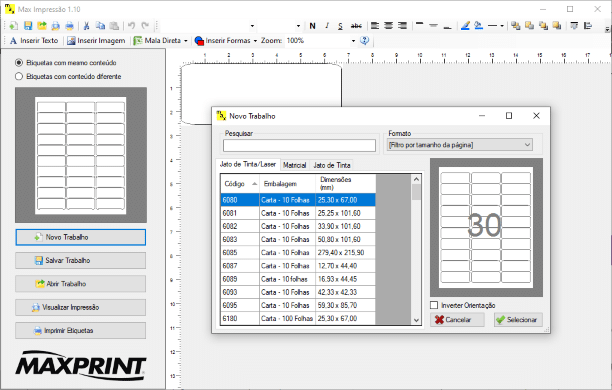Toggle strikethrough formatting
612x390 pixels.
click(x=356, y=26)
